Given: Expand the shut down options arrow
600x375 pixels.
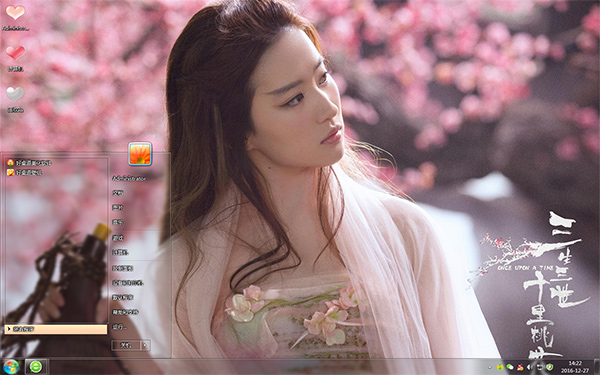Looking at the screenshot, I should tap(145, 346).
